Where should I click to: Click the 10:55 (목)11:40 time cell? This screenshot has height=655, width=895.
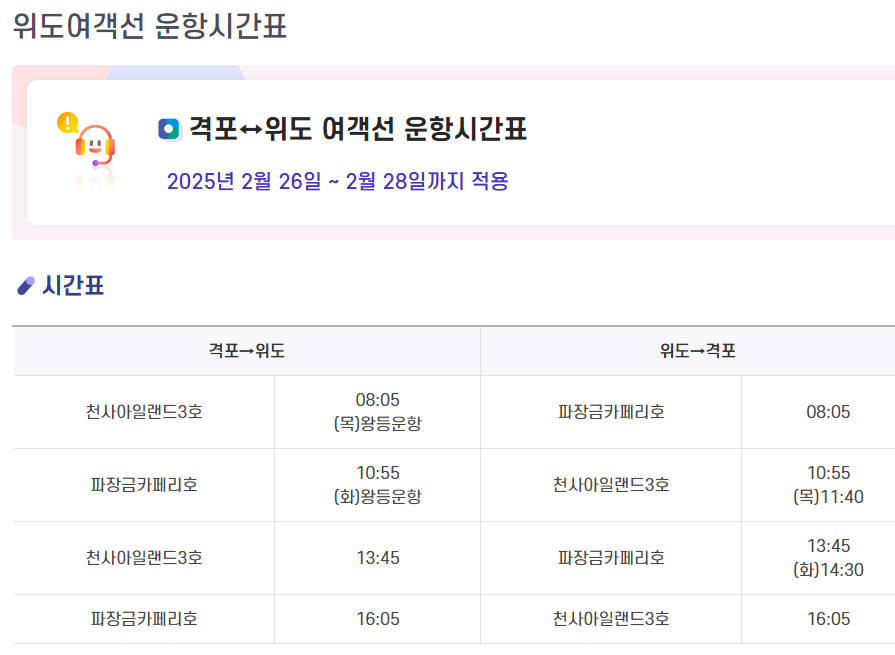pyautogui.click(x=828, y=485)
